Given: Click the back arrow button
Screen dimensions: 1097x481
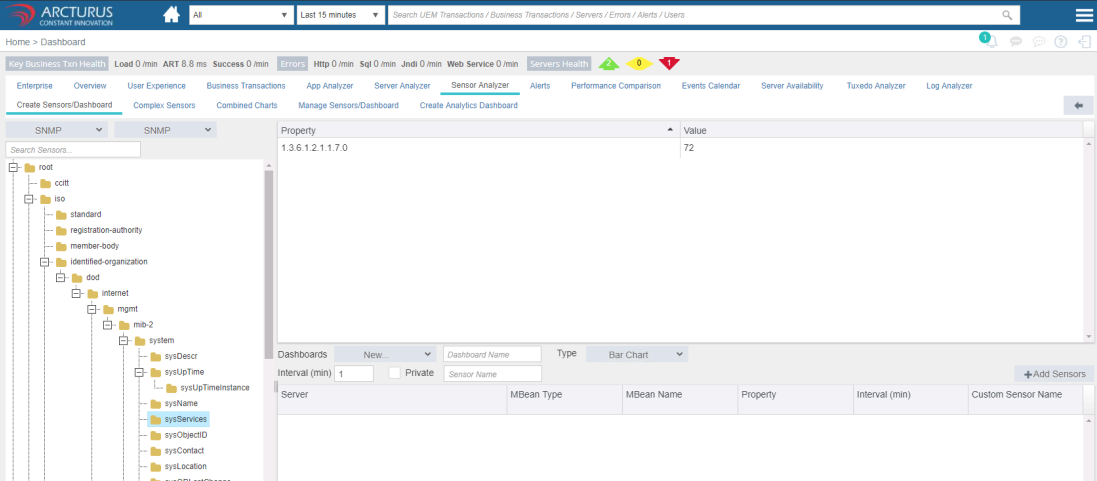Looking at the screenshot, I should pos(1078,105).
